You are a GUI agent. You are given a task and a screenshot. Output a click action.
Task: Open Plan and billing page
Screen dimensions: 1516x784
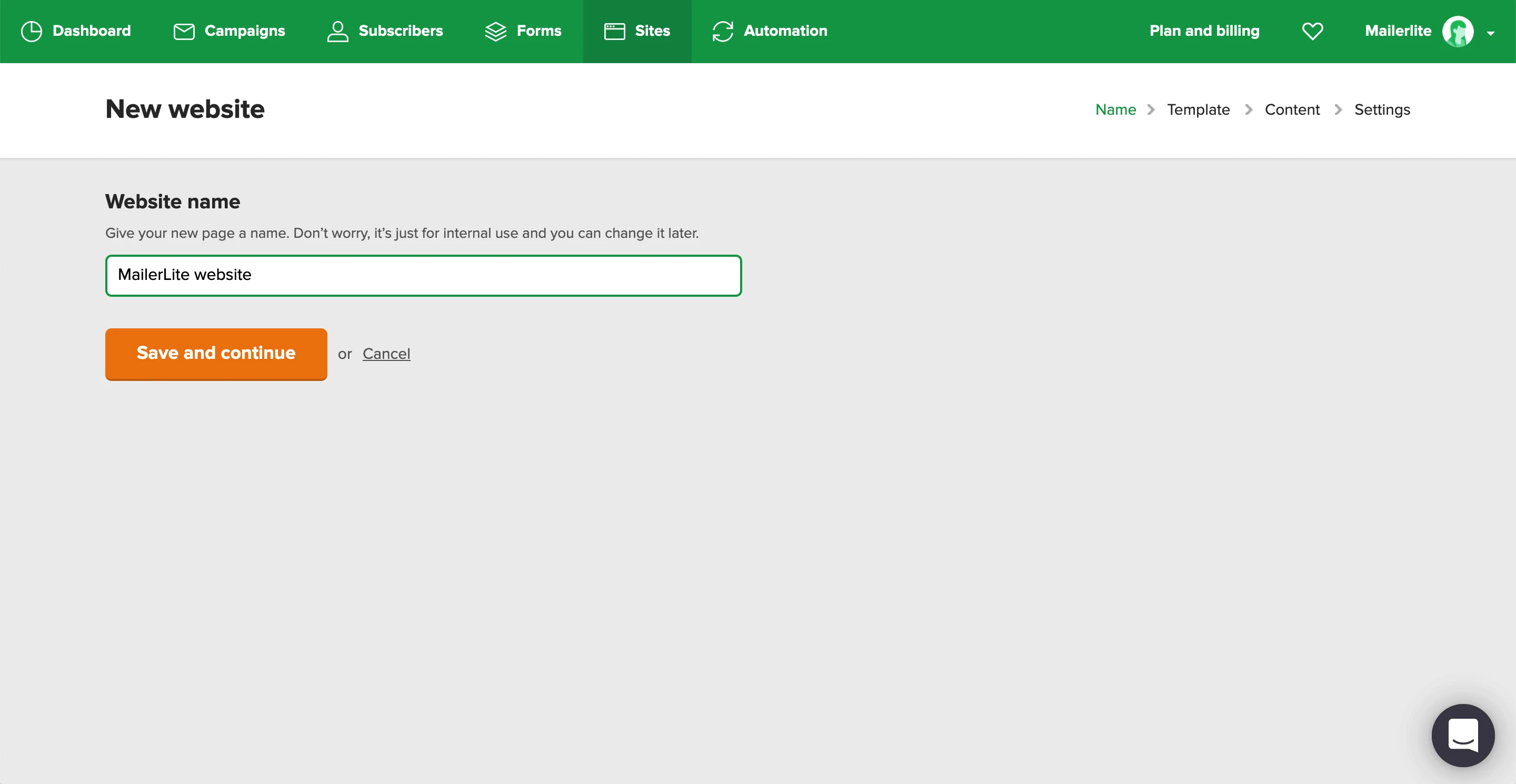(1204, 31)
